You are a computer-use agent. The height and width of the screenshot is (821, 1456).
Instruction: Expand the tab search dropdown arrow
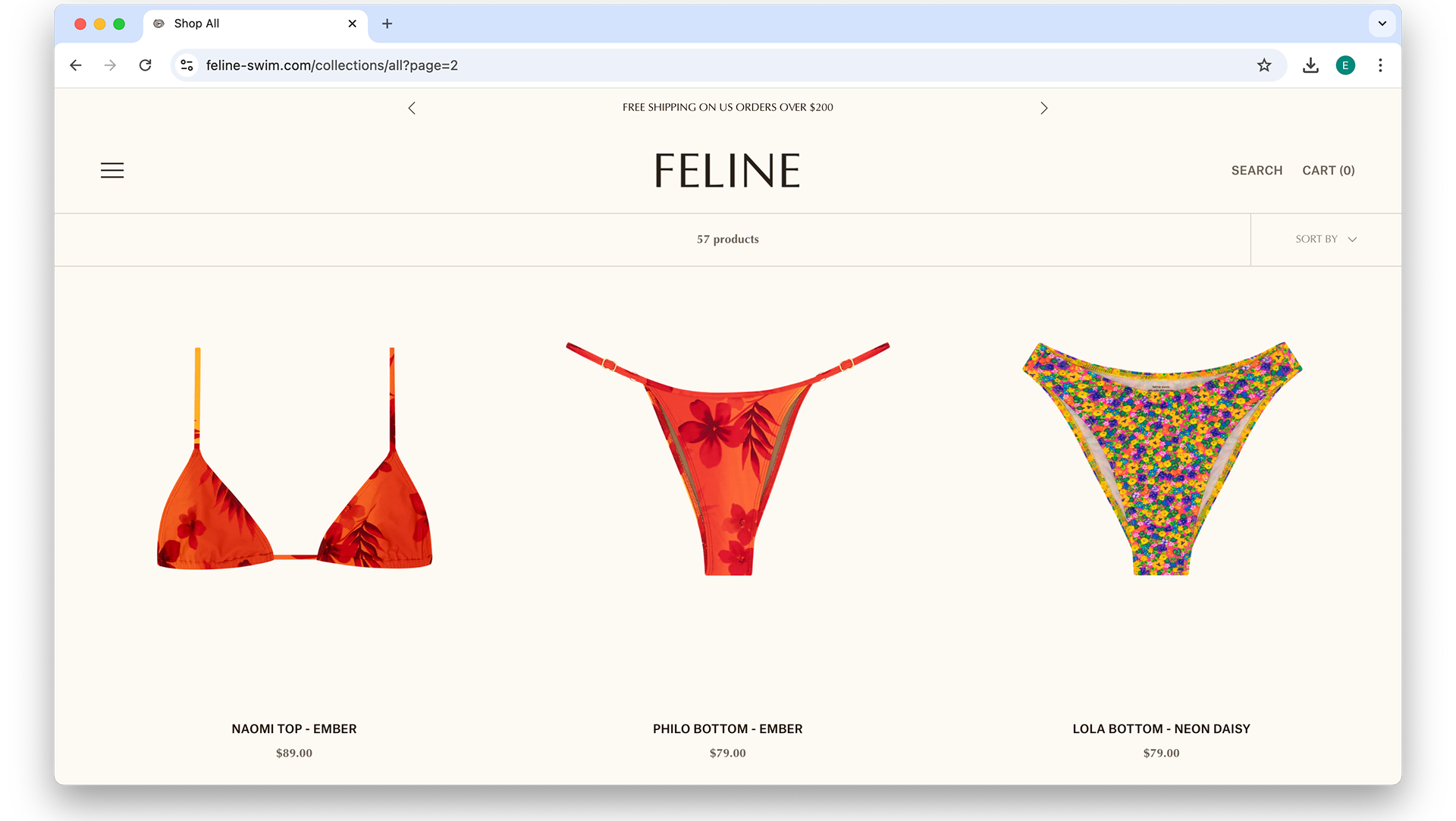tap(1382, 24)
